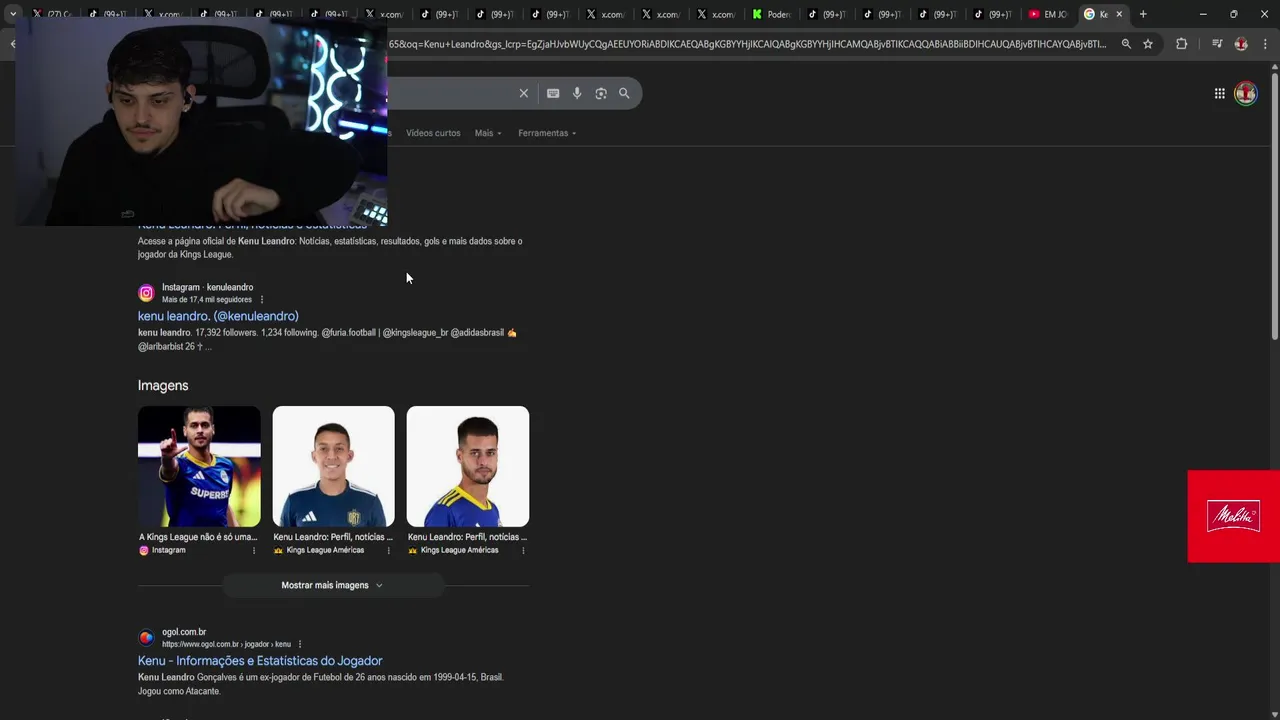The width and height of the screenshot is (1280, 720).
Task: Open options for middle Kings League image
Action: pos(388,550)
